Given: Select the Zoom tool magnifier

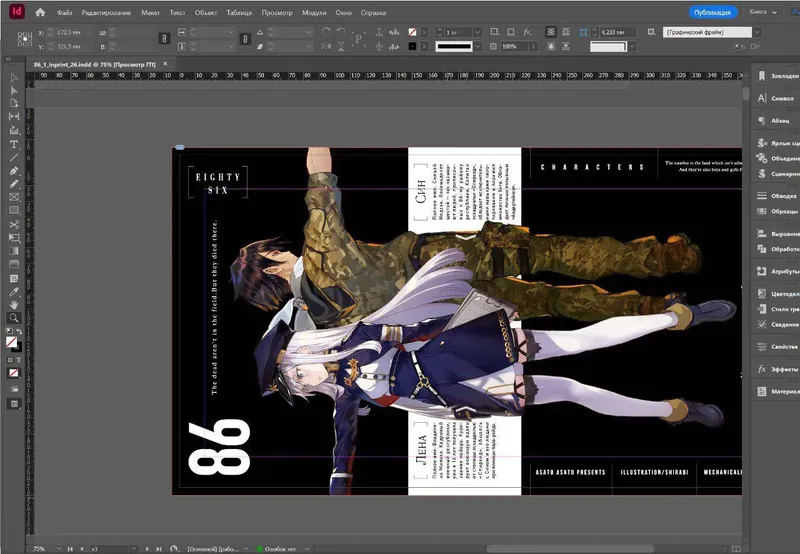Looking at the screenshot, I should [14, 317].
